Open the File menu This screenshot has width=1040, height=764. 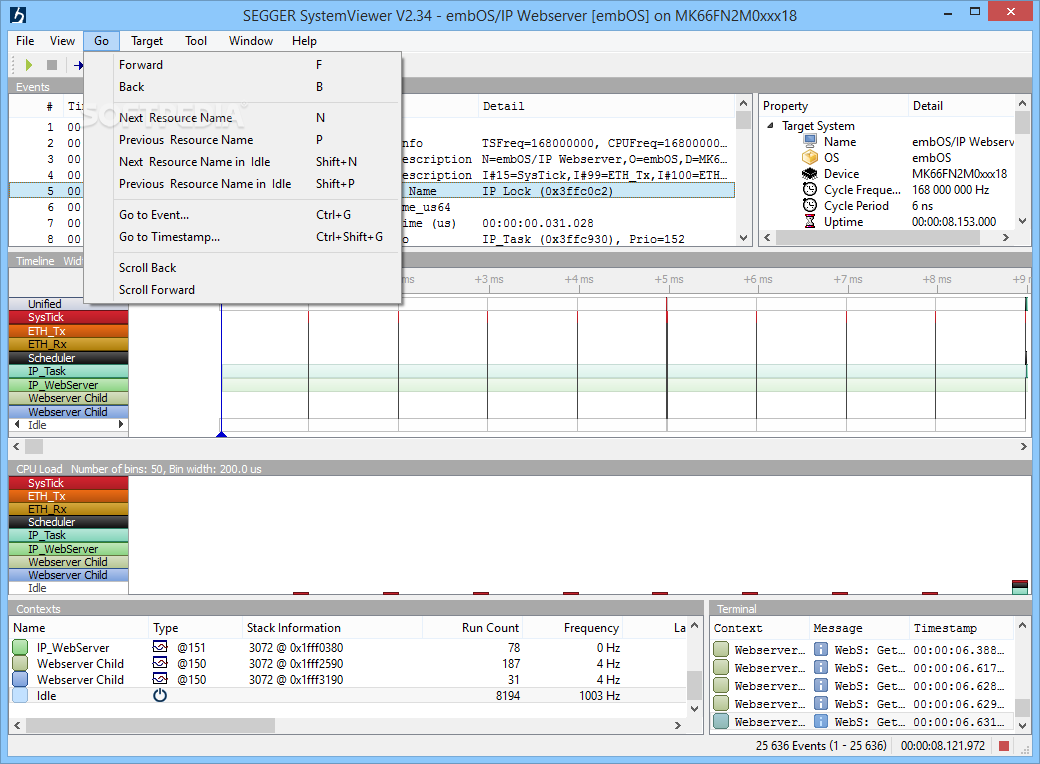click(25, 41)
